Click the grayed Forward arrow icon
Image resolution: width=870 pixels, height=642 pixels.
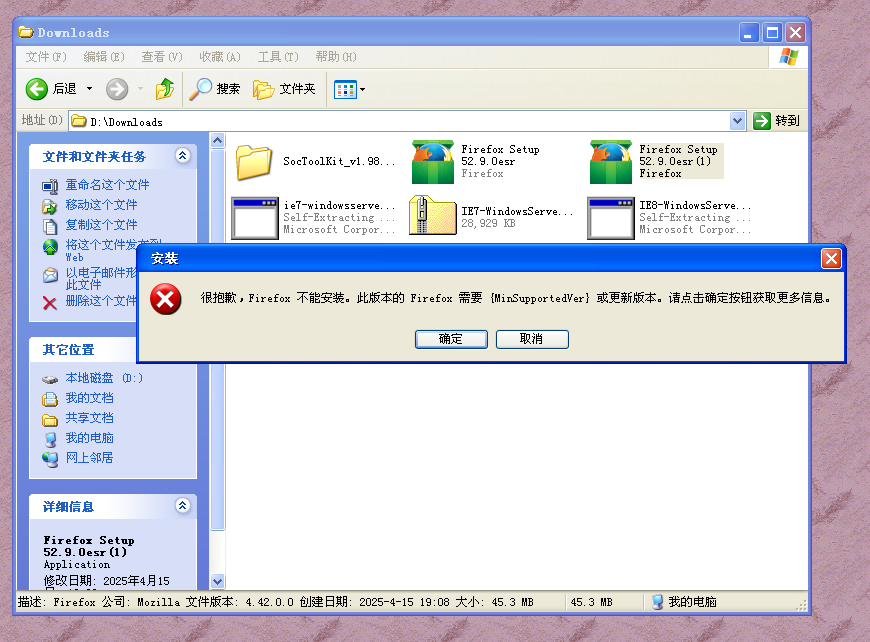coord(117,89)
